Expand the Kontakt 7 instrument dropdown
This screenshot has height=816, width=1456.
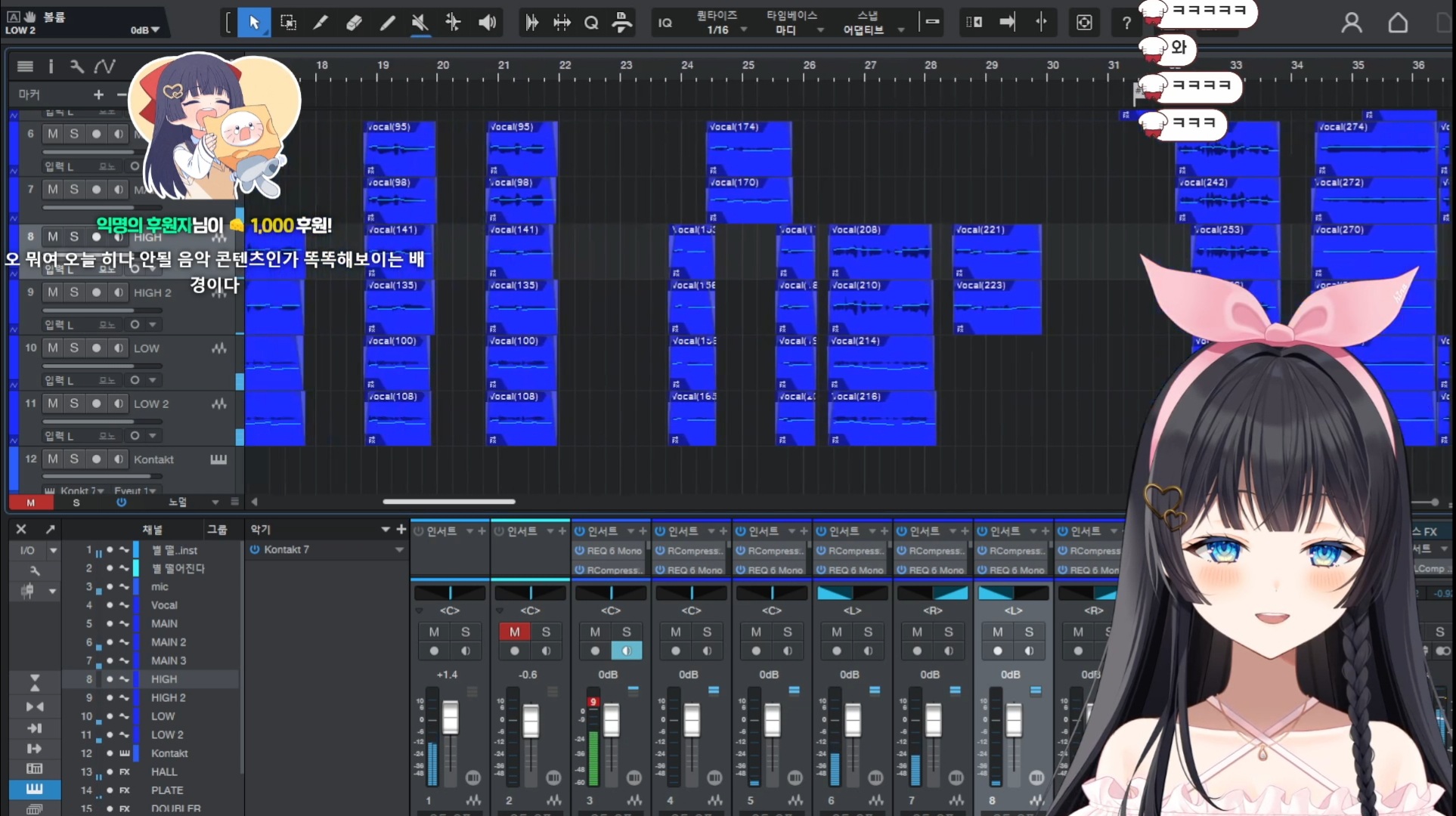399,550
